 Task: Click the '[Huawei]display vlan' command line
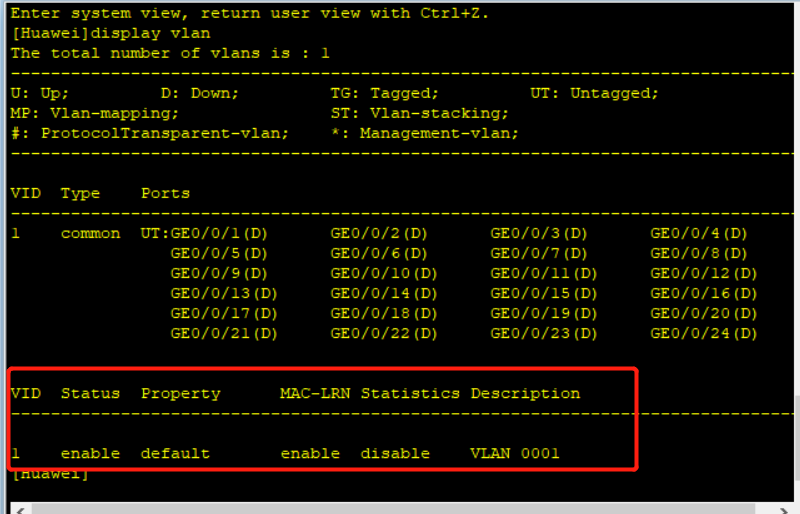point(111,33)
